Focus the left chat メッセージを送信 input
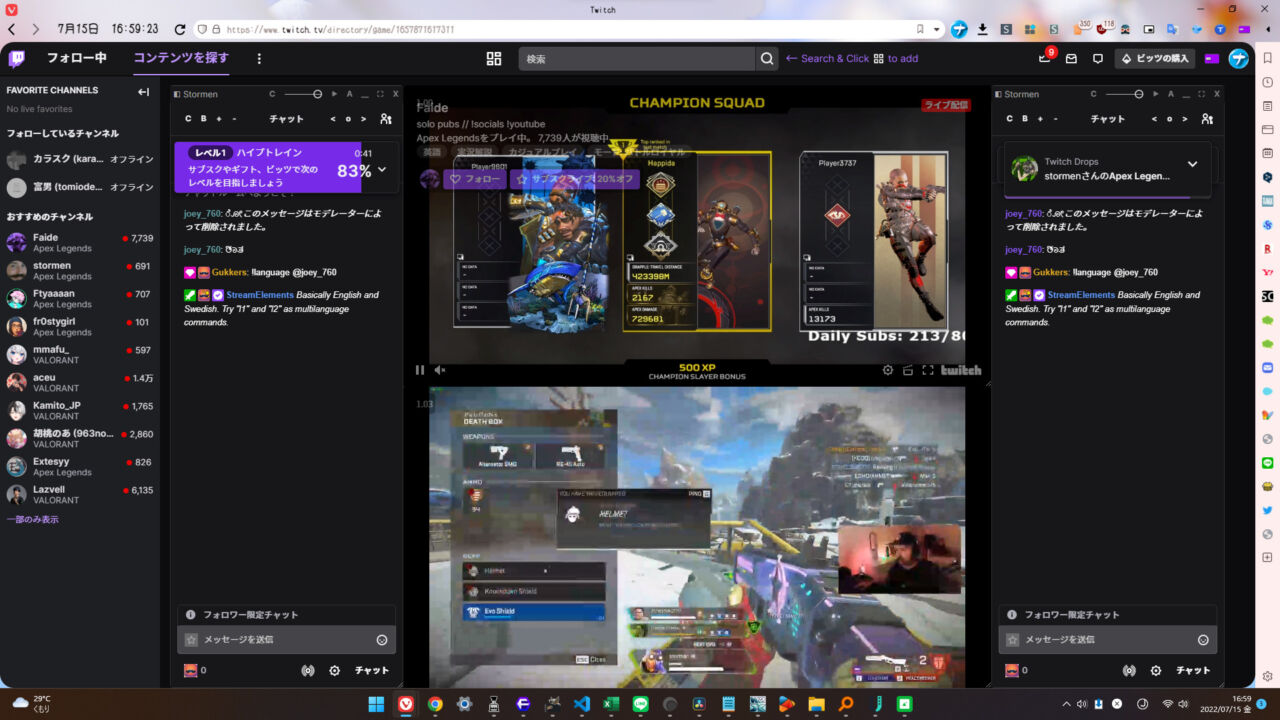Image resolution: width=1280 pixels, height=720 pixels. click(x=287, y=640)
